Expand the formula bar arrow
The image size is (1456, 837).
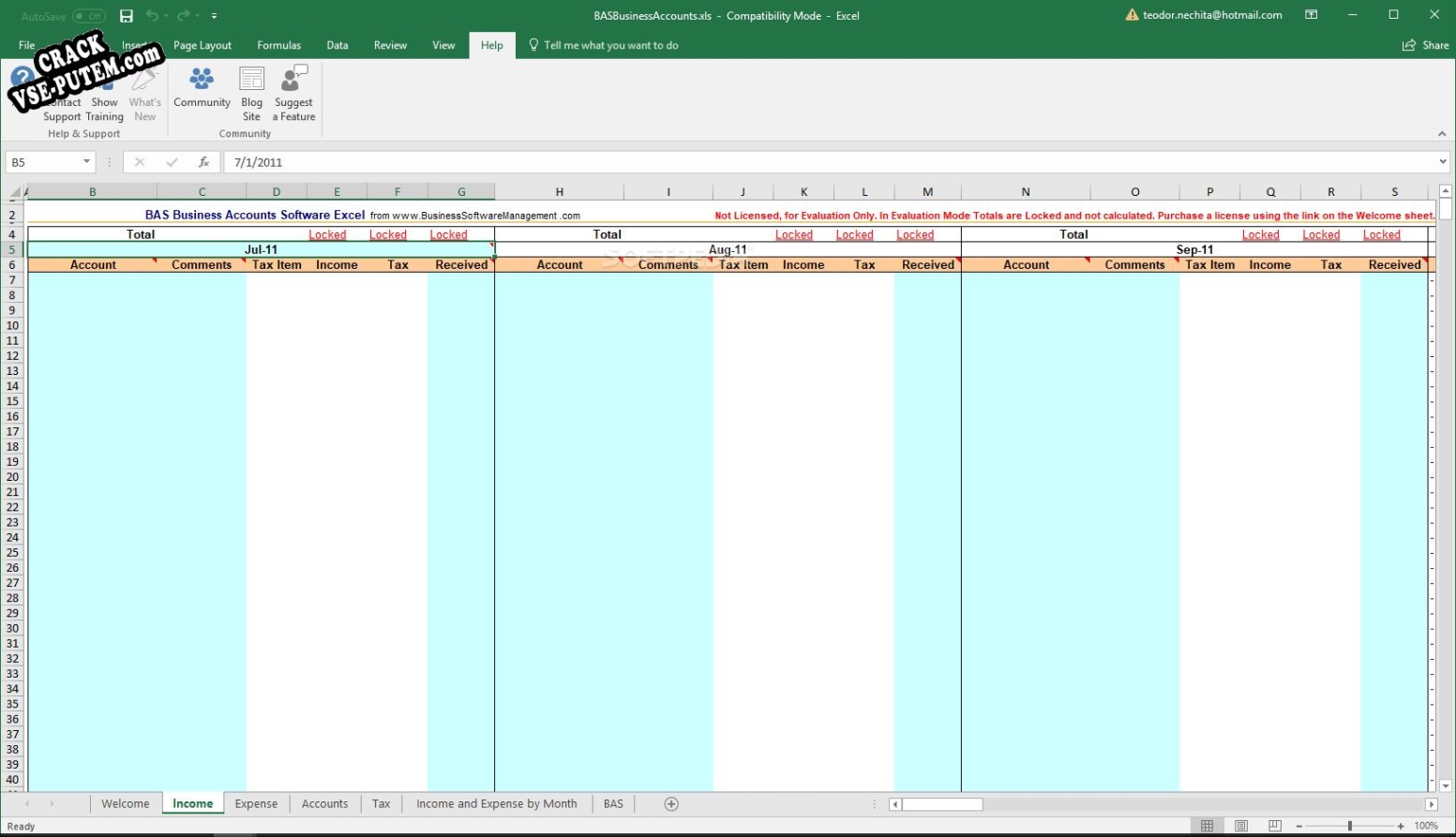[1442, 162]
